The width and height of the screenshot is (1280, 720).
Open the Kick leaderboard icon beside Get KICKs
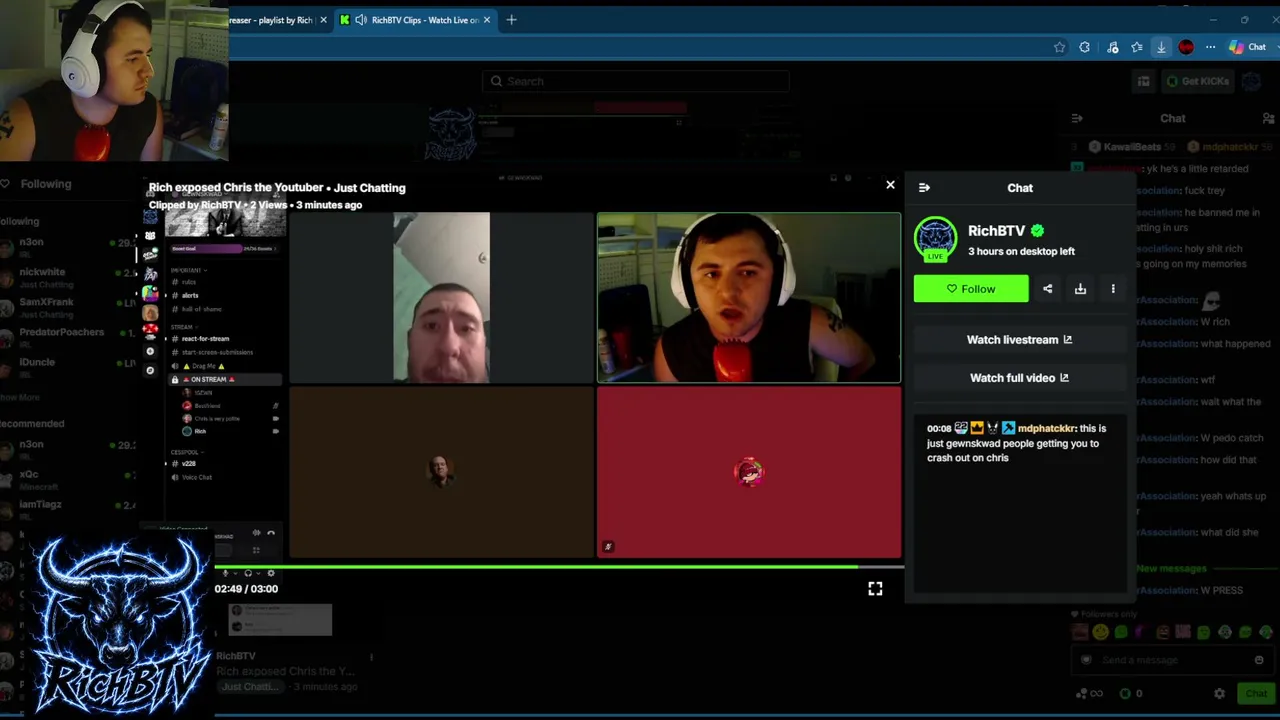point(1144,81)
